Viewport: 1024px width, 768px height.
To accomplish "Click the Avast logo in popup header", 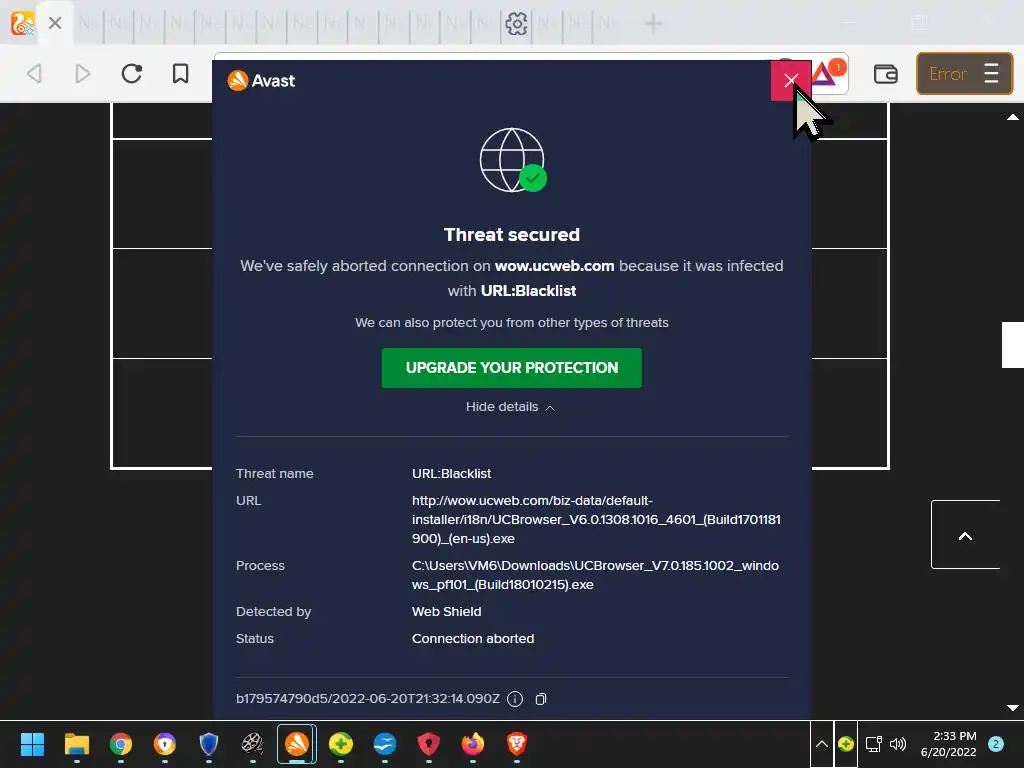I will point(261,80).
